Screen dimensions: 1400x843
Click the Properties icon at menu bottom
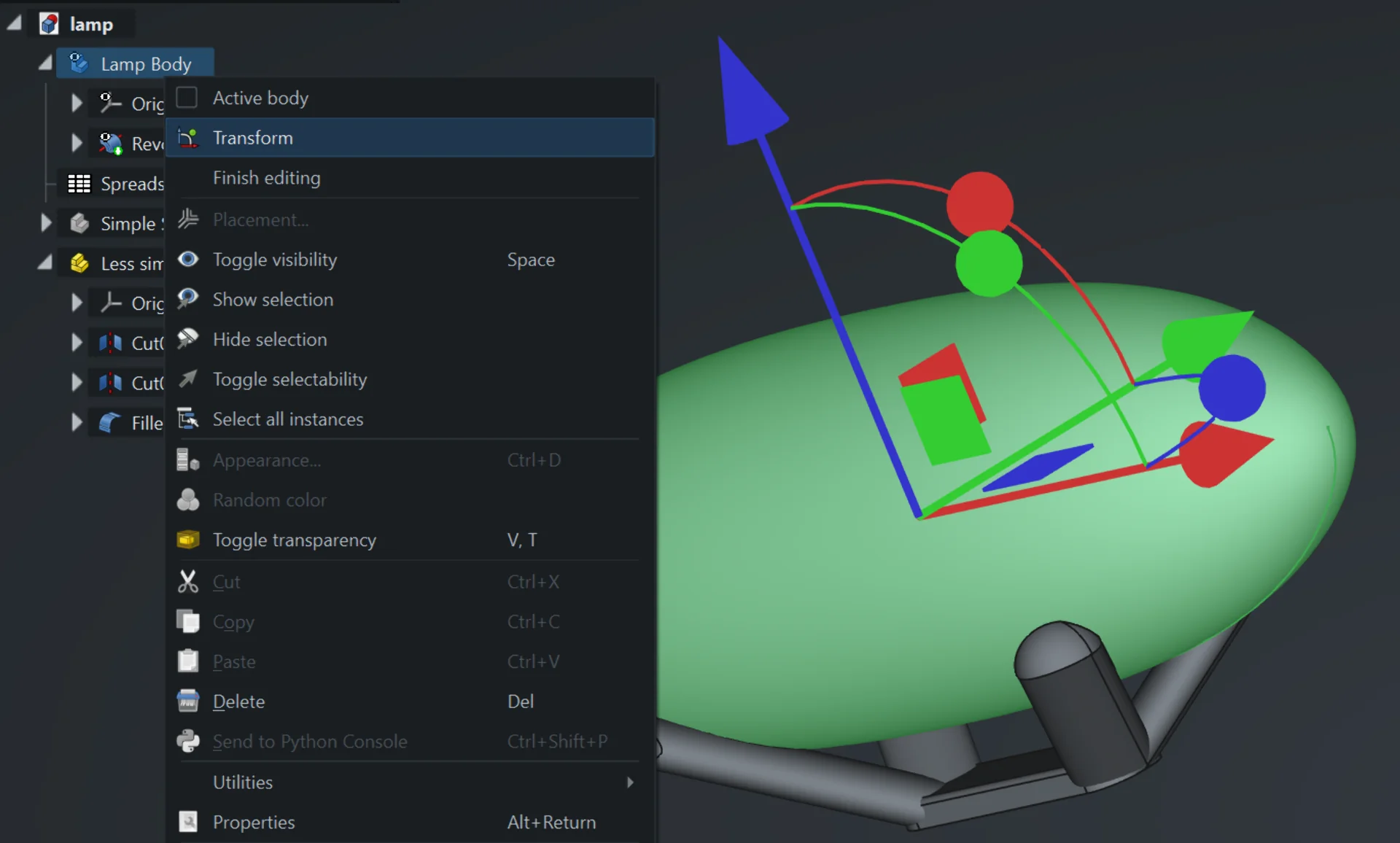[x=188, y=822]
